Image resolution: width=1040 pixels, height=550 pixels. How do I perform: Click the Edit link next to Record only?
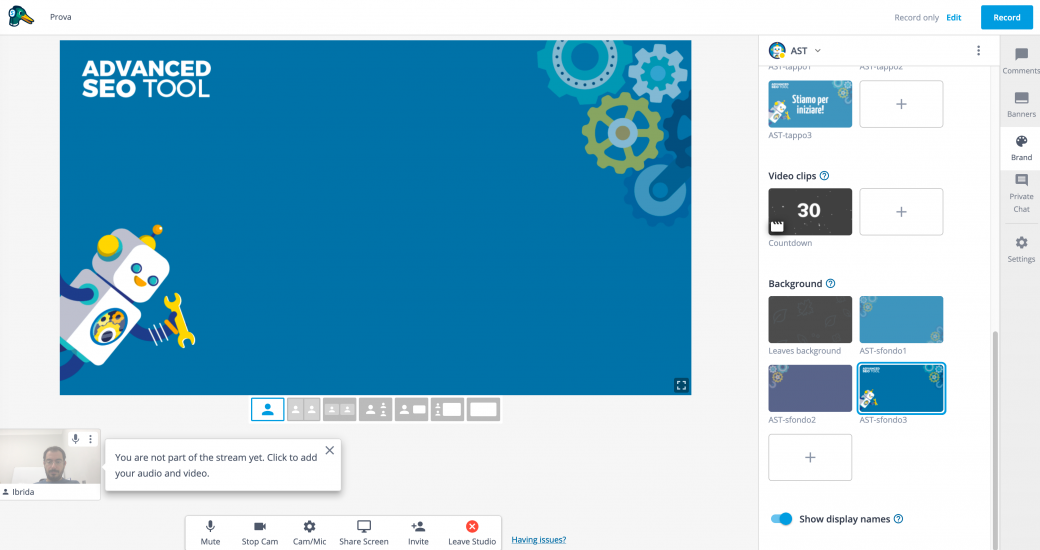point(954,17)
